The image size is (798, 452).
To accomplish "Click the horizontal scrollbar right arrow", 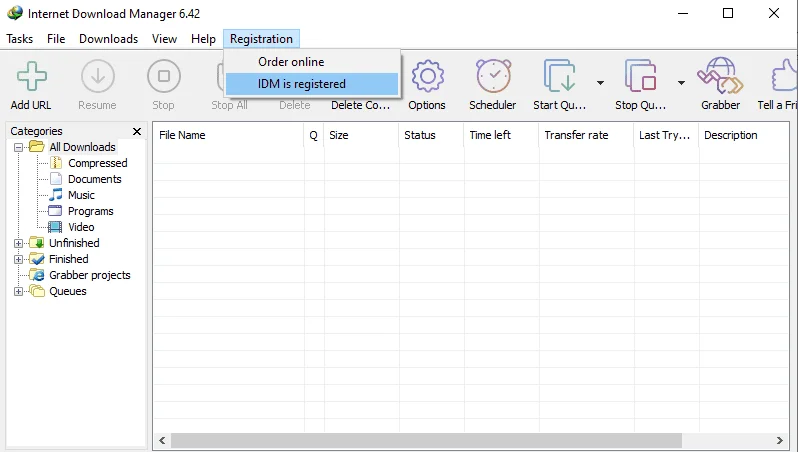I will click(x=780, y=440).
